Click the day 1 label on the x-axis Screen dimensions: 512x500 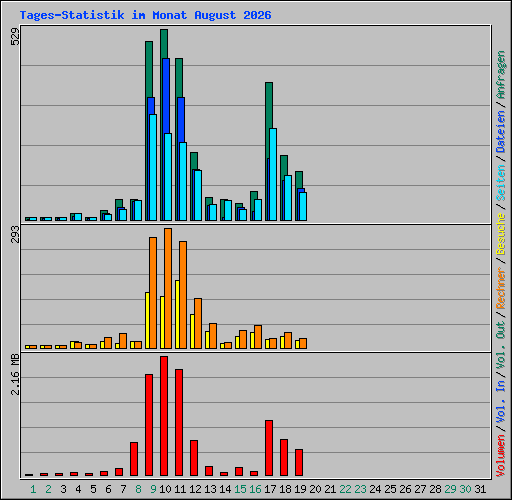(33, 489)
